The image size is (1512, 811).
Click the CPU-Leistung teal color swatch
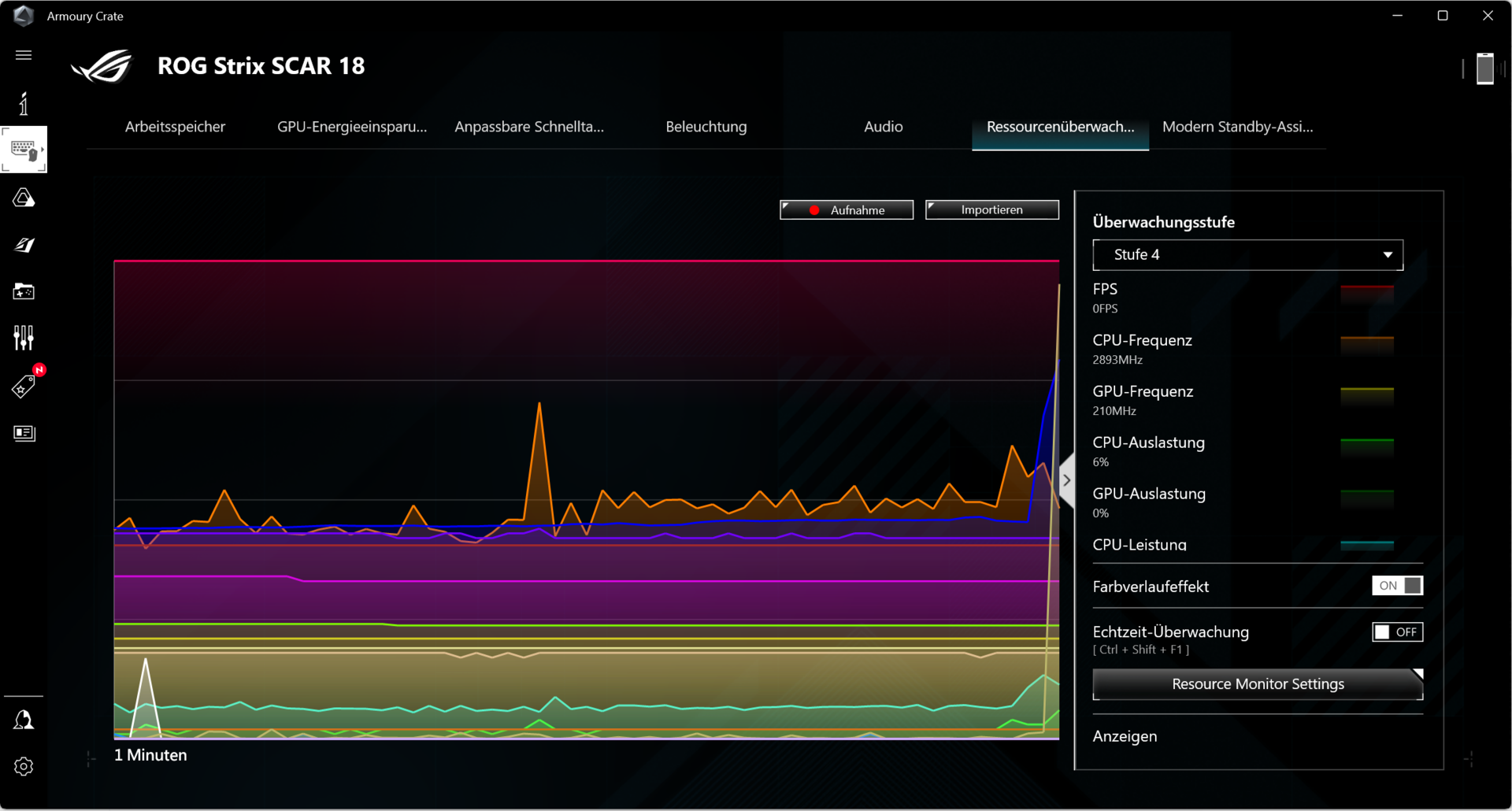coord(1367,546)
